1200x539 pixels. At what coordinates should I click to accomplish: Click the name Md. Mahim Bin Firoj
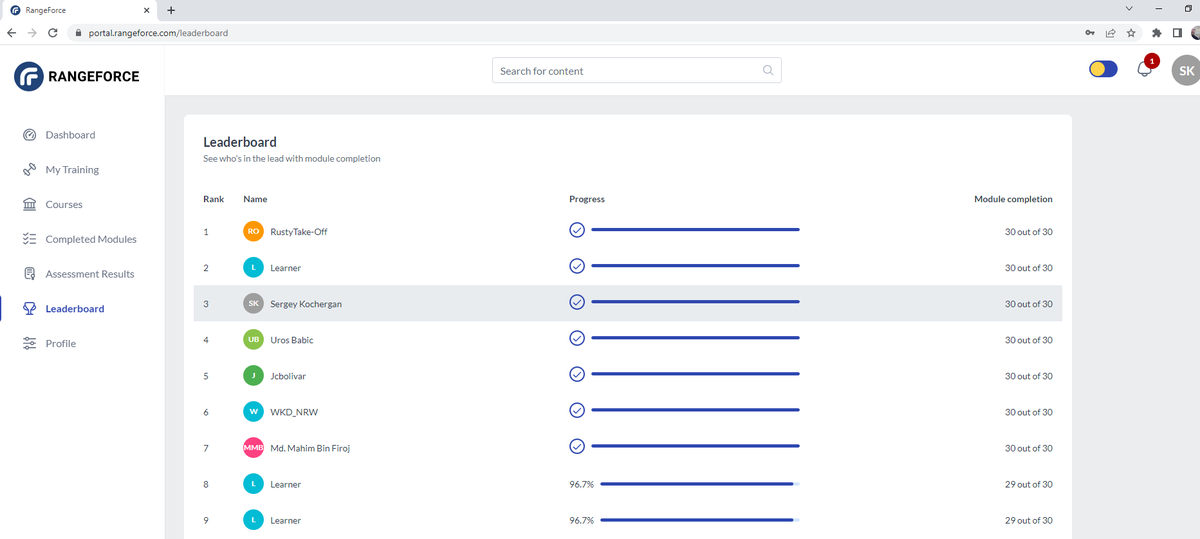pyautogui.click(x=310, y=448)
